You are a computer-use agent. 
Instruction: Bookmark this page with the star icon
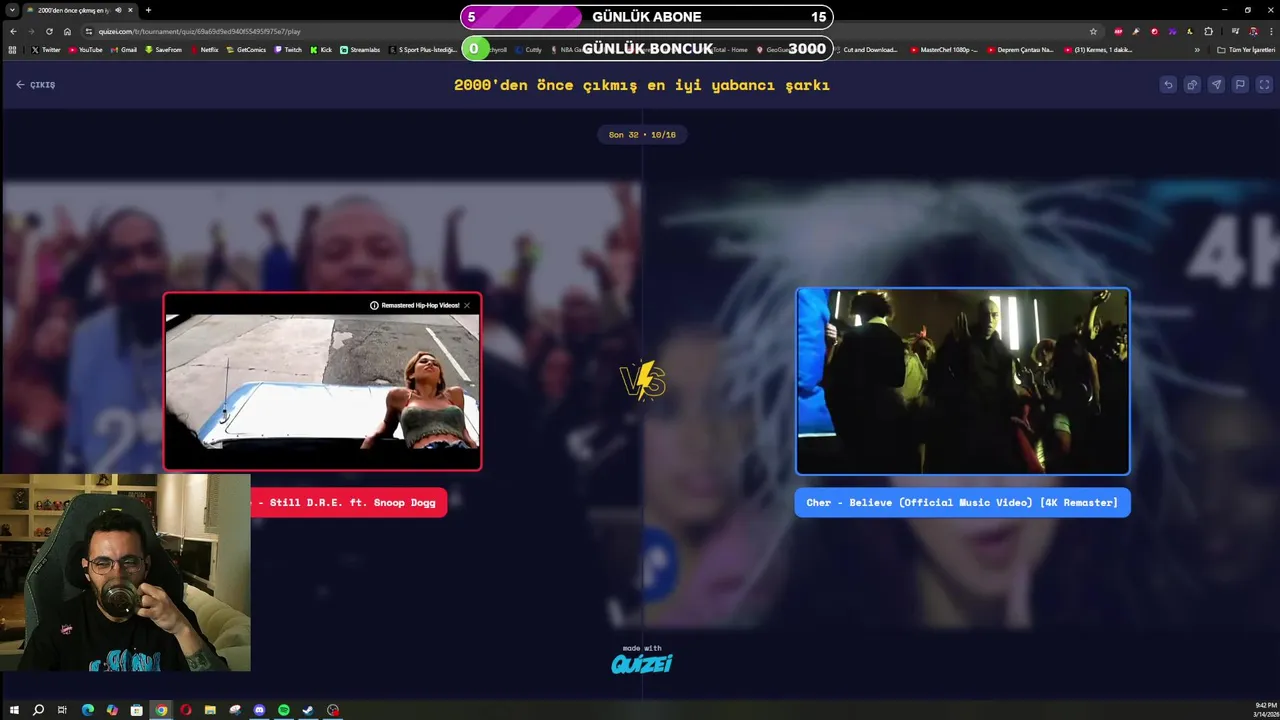(x=1093, y=31)
